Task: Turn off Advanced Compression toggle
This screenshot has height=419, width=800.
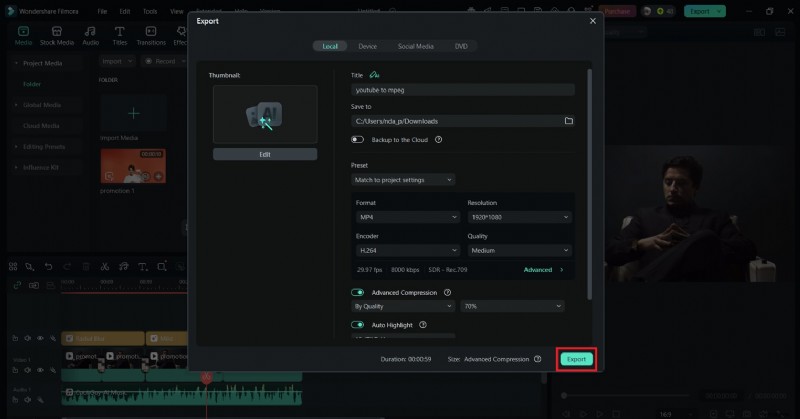Action: coord(357,293)
